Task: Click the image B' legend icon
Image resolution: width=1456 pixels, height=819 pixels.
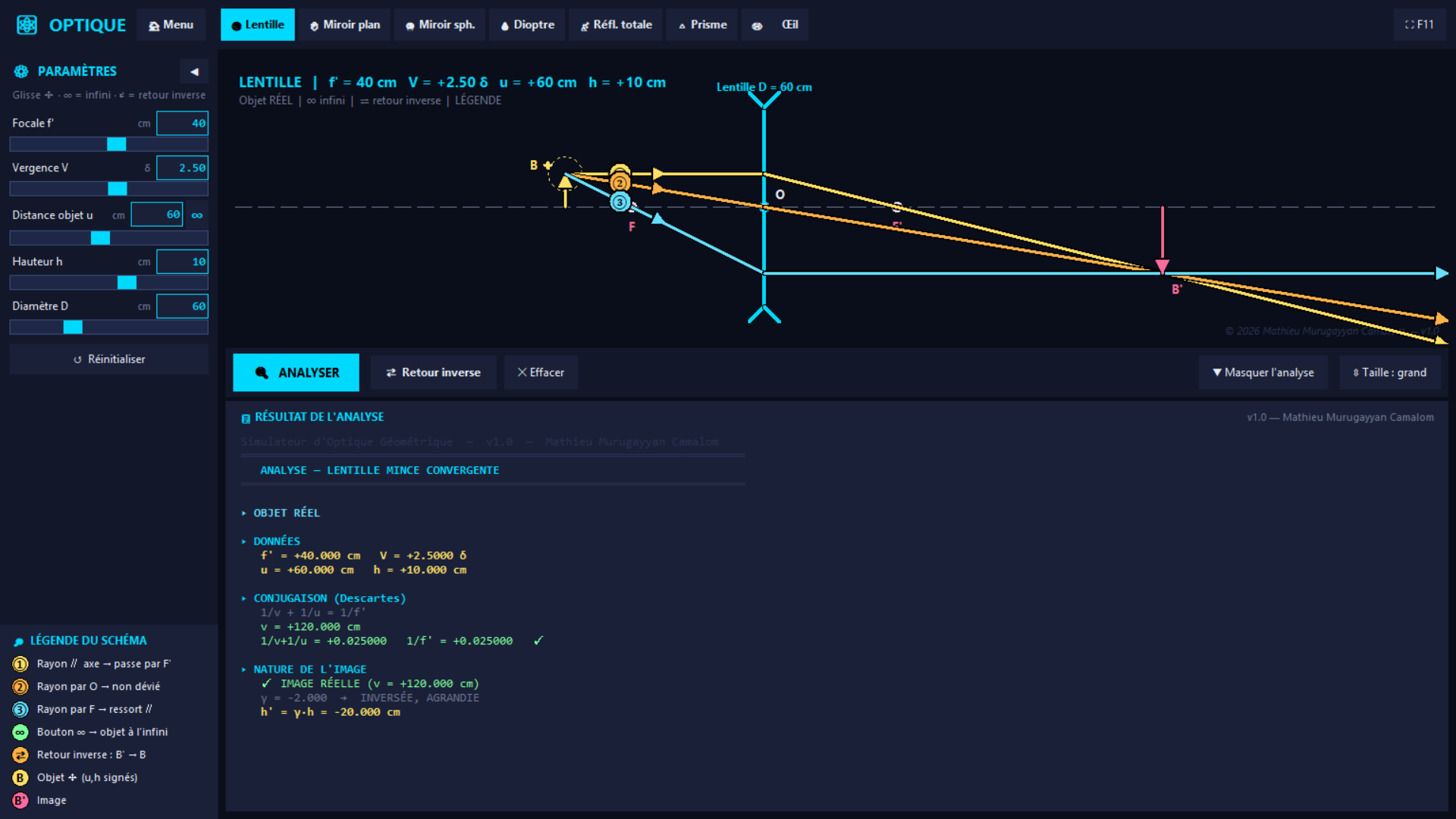Action: pos(20,801)
